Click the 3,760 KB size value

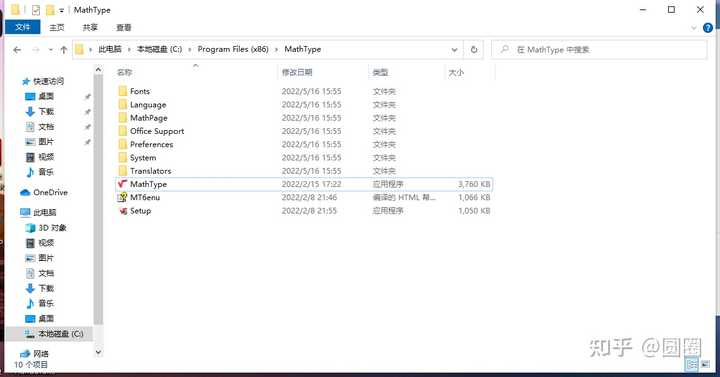click(x=474, y=184)
